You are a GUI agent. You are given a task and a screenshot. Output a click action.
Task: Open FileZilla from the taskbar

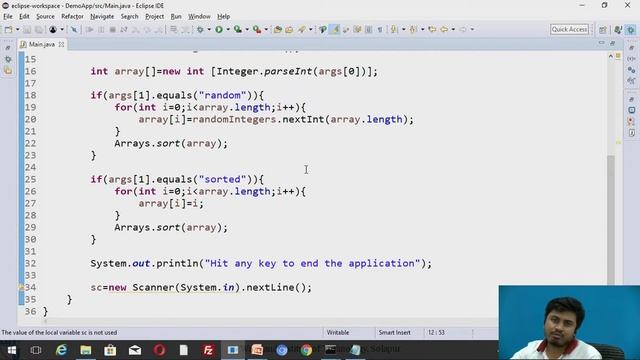[208, 350]
